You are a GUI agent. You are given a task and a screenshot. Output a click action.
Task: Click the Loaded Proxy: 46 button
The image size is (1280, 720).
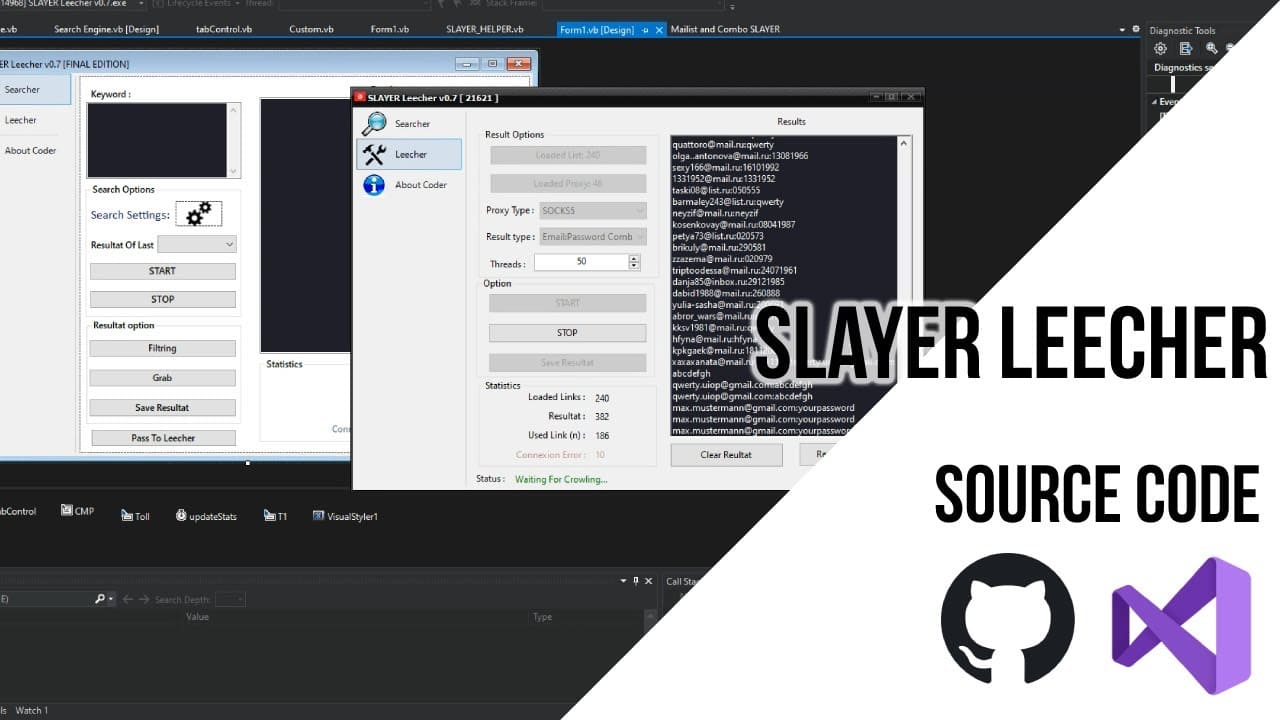coord(567,184)
